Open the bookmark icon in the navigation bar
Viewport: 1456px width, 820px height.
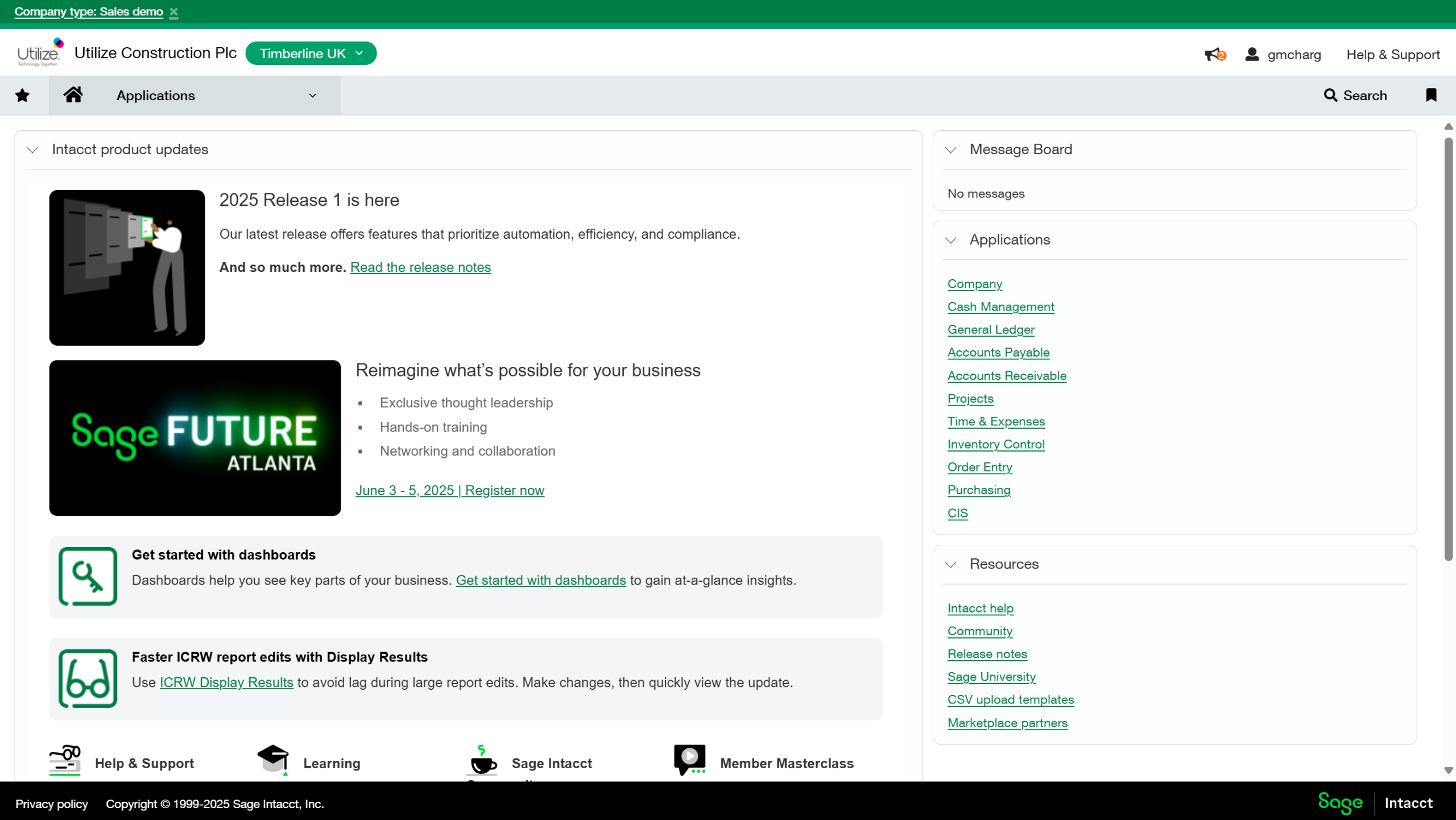1431,95
